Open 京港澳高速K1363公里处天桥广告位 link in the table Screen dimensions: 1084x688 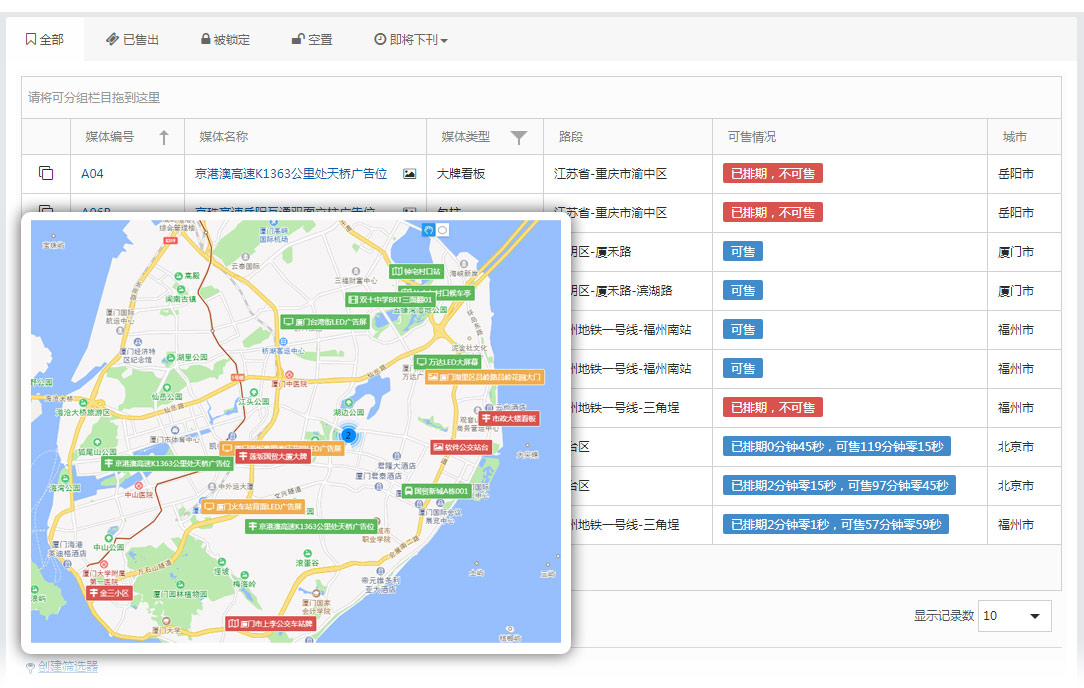click(291, 174)
